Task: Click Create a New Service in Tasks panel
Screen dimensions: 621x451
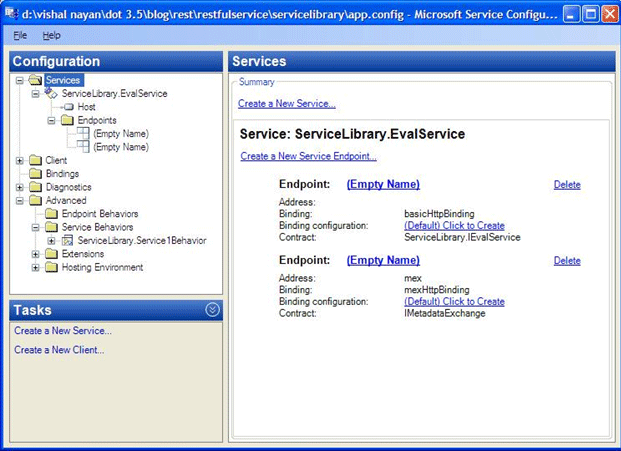Action: coord(63,331)
